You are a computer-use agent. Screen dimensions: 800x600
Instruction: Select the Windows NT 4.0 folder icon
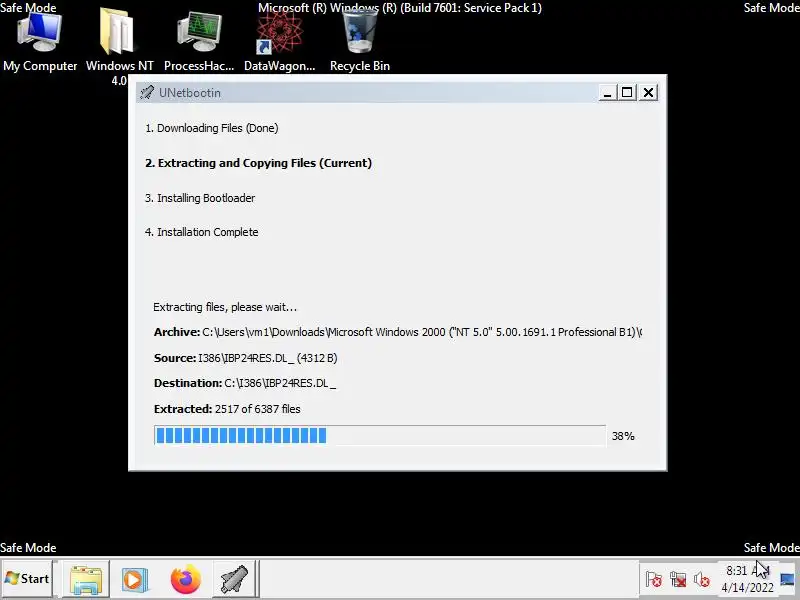point(119,47)
